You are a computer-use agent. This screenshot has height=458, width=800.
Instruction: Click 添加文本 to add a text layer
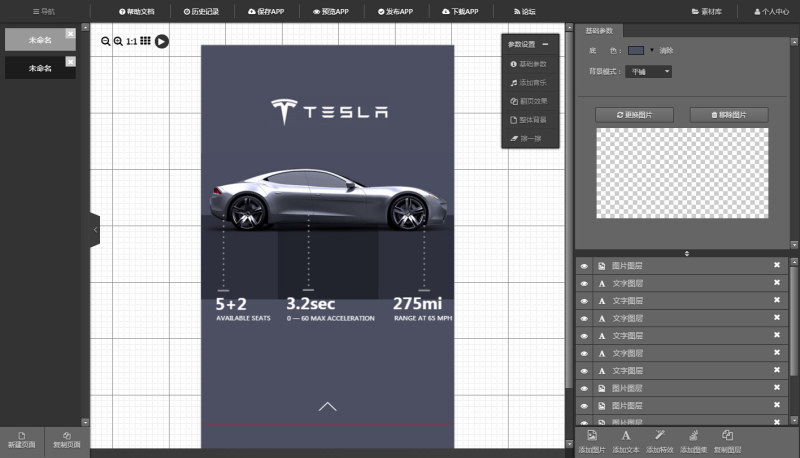[626, 442]
